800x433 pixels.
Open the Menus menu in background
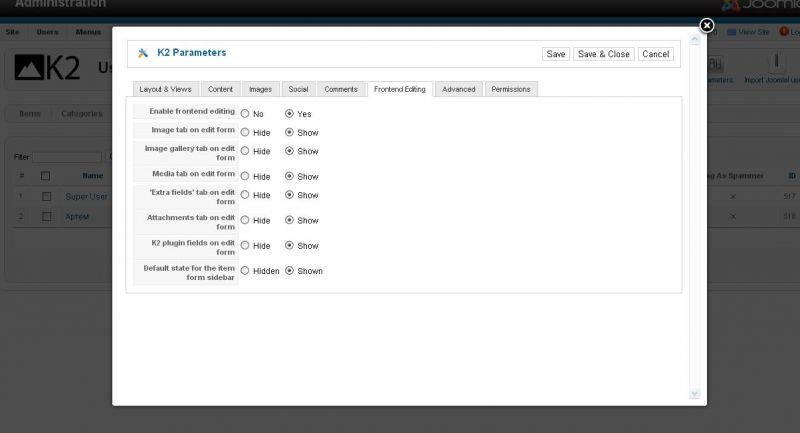coord(88,32)
